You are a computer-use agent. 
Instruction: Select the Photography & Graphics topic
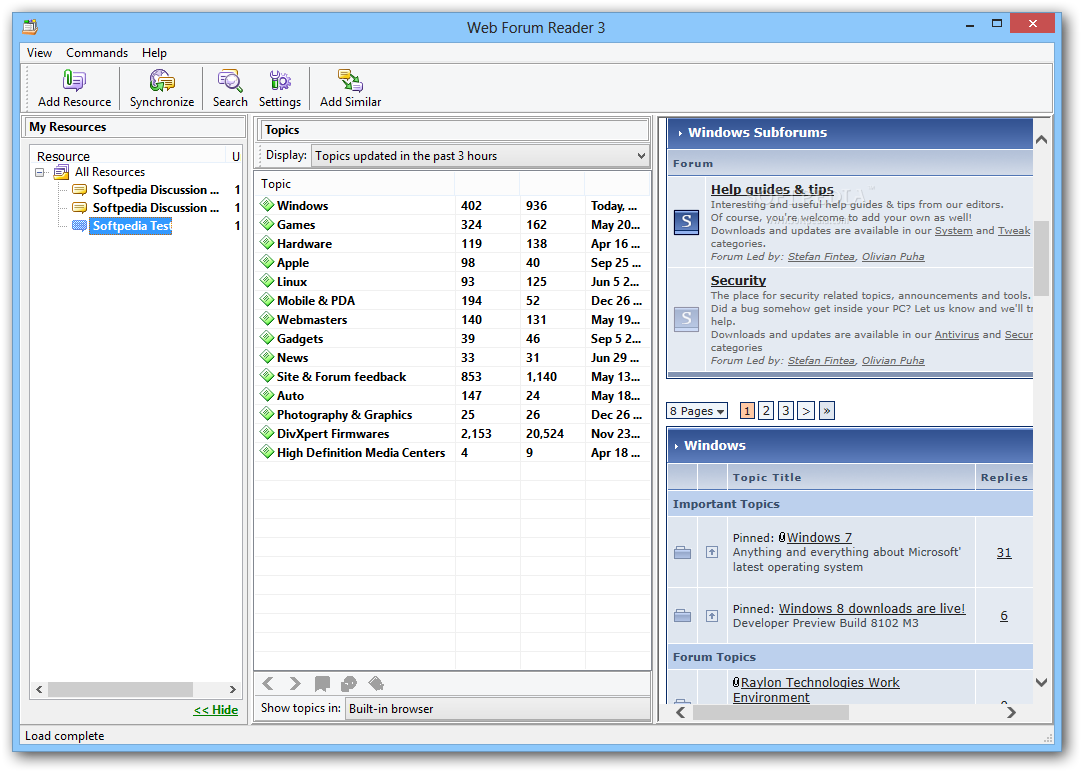point(452,415)
